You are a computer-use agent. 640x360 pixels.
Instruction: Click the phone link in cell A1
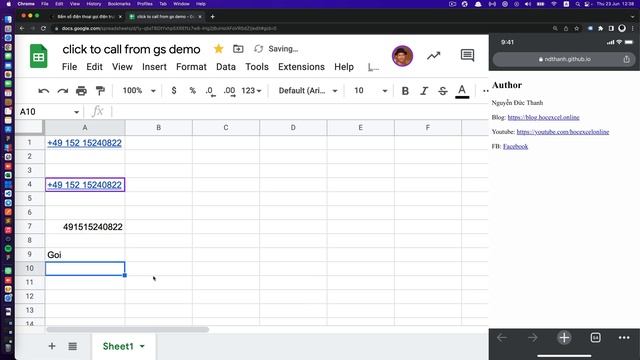pyautogui.click(x=84, y=143)
